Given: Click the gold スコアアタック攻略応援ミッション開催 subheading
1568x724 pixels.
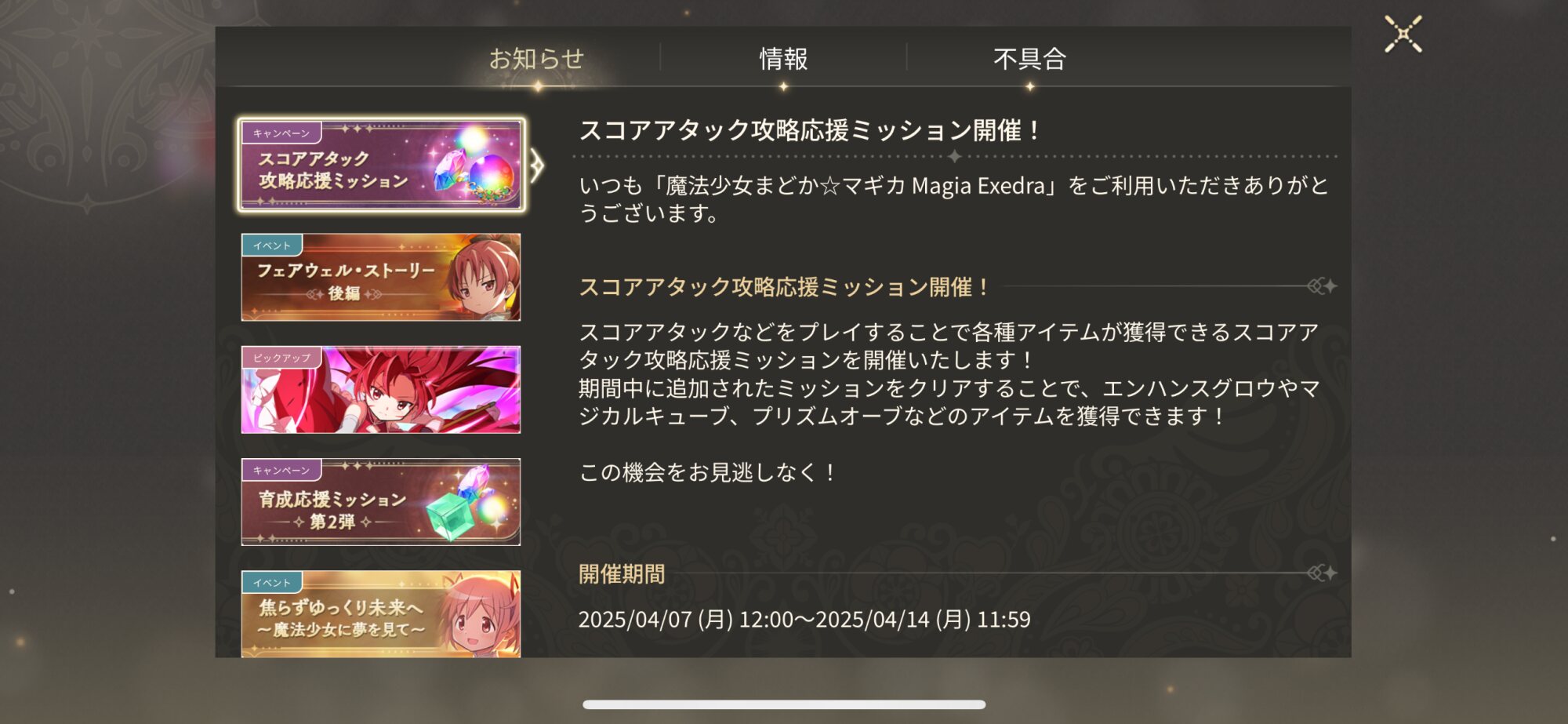Looking at the screenshot, I should pyautogui.click(x=785, y=287).
